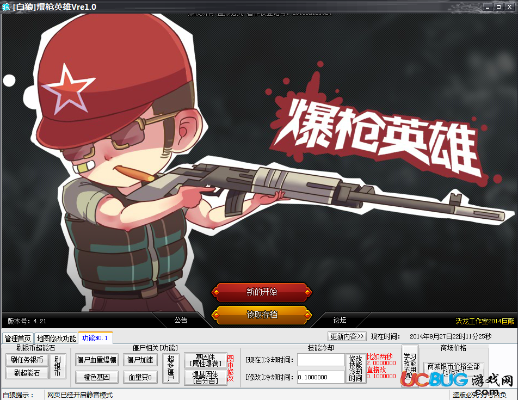Click the empty current cooldown time field
Image resolution: width=518 pixels, height=400 pixels.
[321, 360]
